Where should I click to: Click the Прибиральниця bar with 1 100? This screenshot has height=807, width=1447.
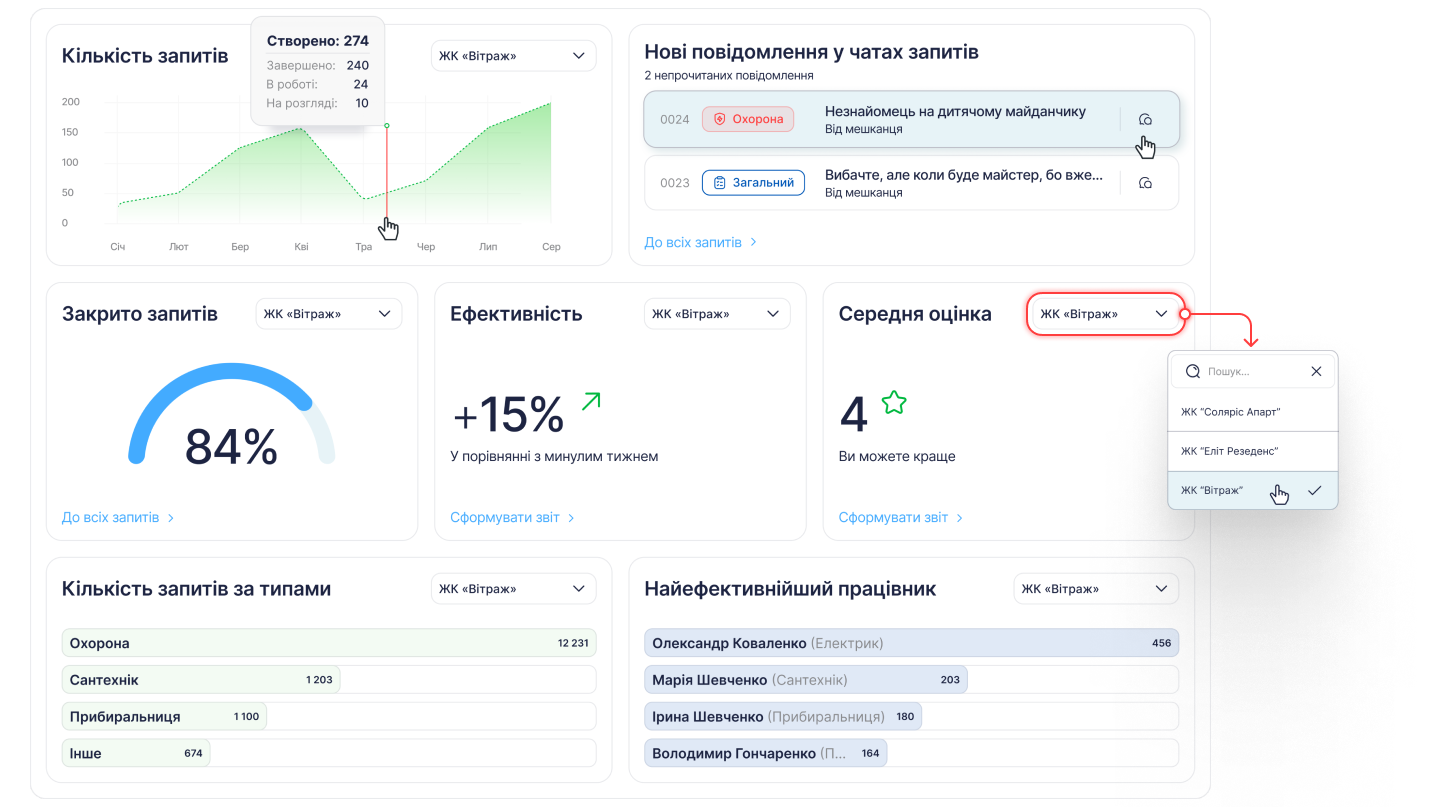(x=164, y=717)
